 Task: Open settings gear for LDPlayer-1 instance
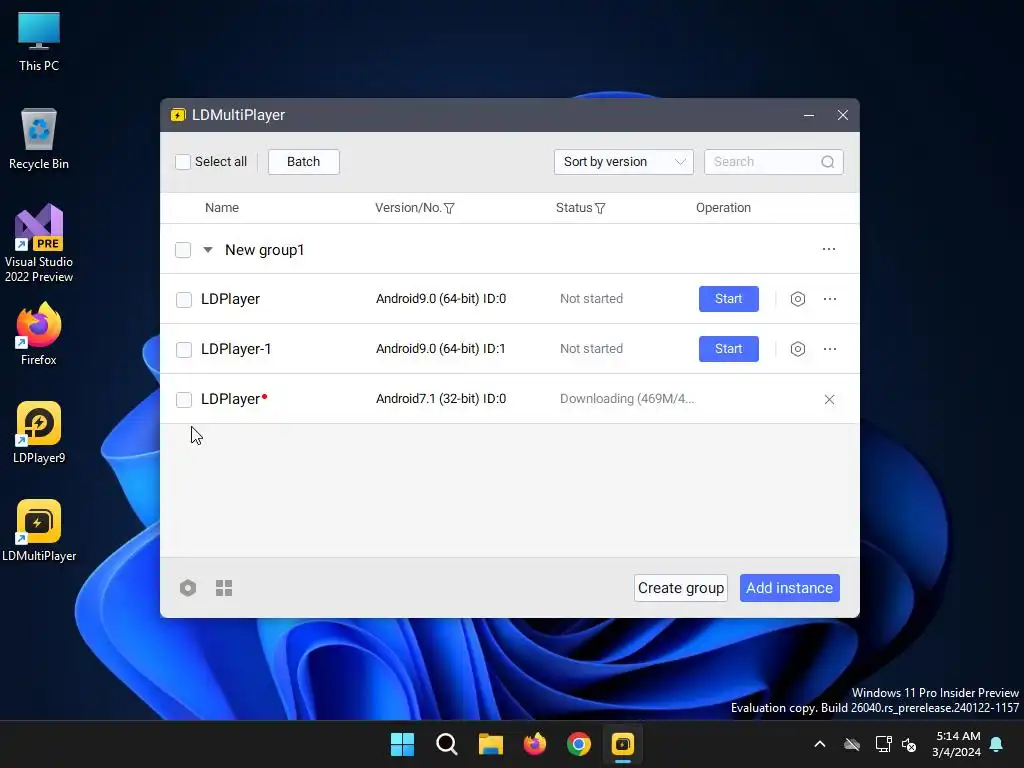(797, 349)
